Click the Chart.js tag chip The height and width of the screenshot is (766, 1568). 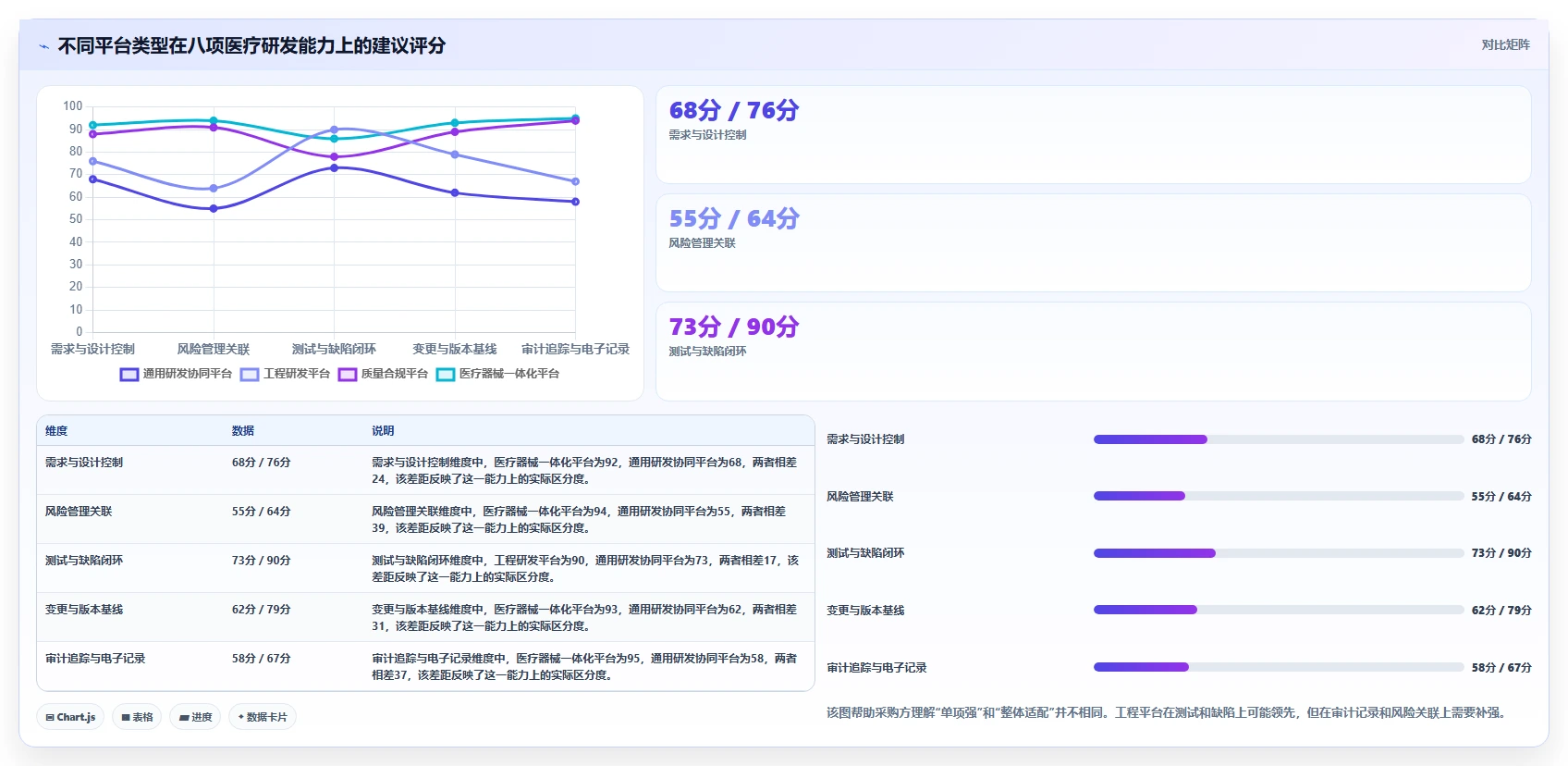point(71,717)
